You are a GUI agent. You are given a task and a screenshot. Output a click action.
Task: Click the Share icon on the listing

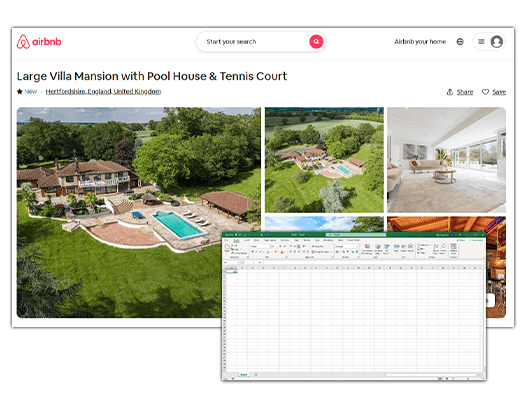click(x=450, y=92)
